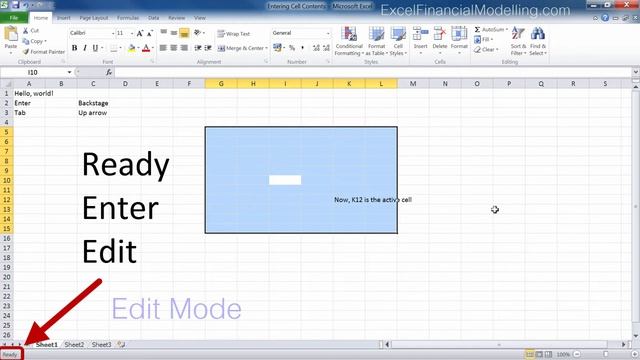Align text to the right
The height and width of the screenshot is (360, 640).
[184, 48]
